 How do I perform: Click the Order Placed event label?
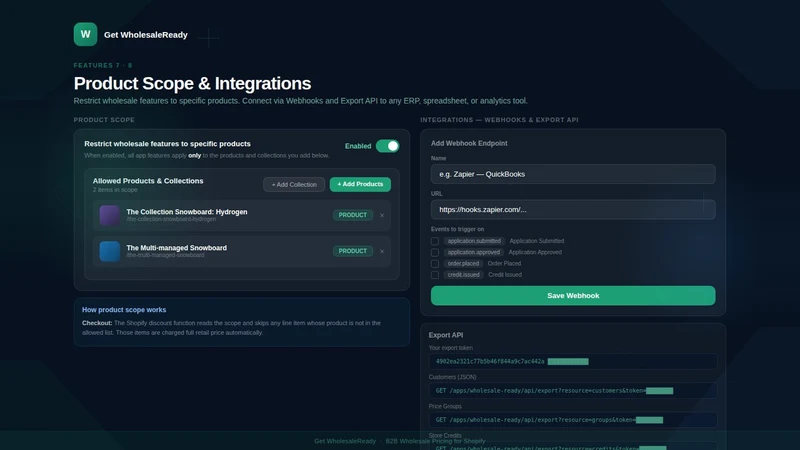[x=504, y=263]
